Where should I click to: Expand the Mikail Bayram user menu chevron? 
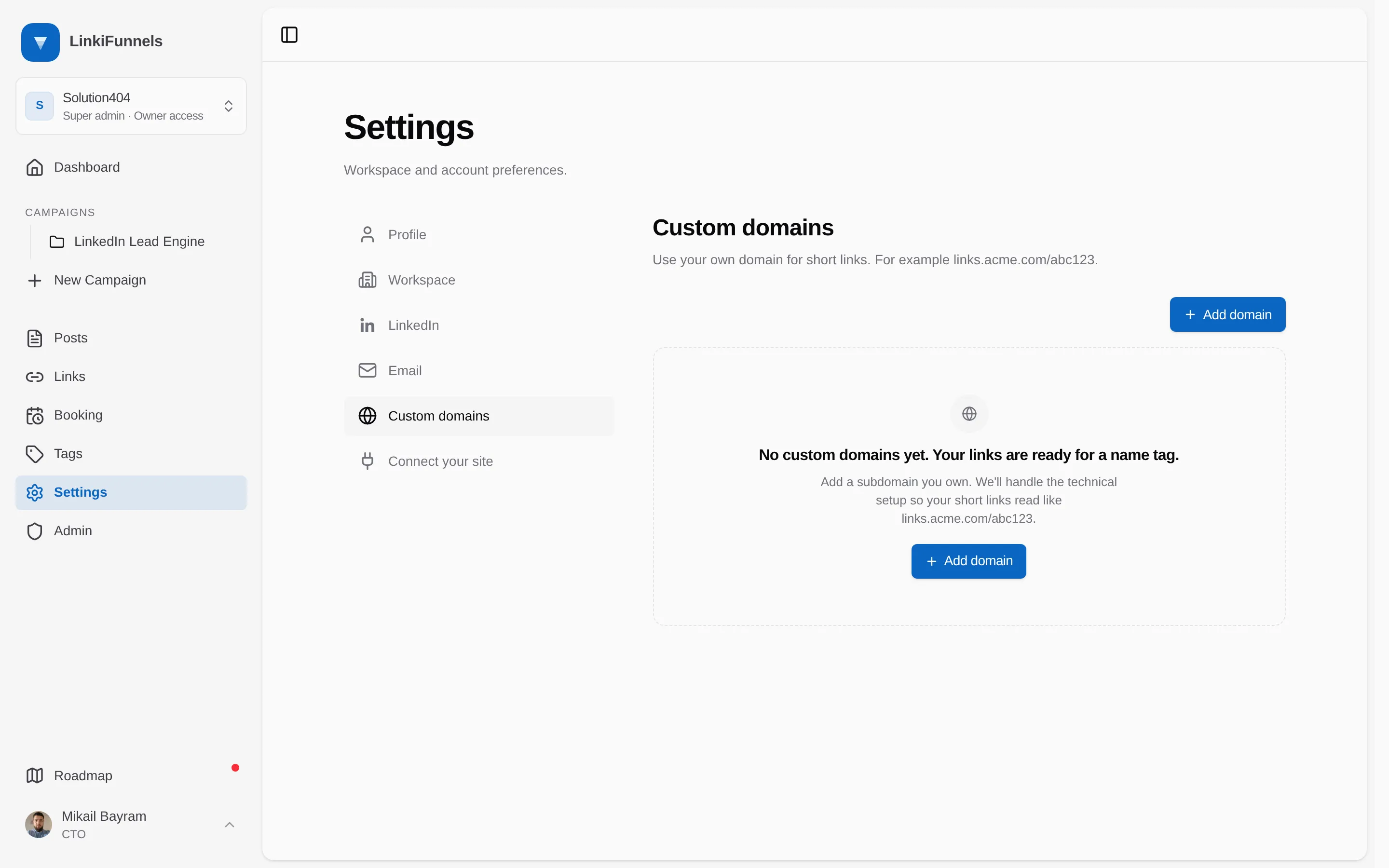pyautogui.click(x=229, y=825)
